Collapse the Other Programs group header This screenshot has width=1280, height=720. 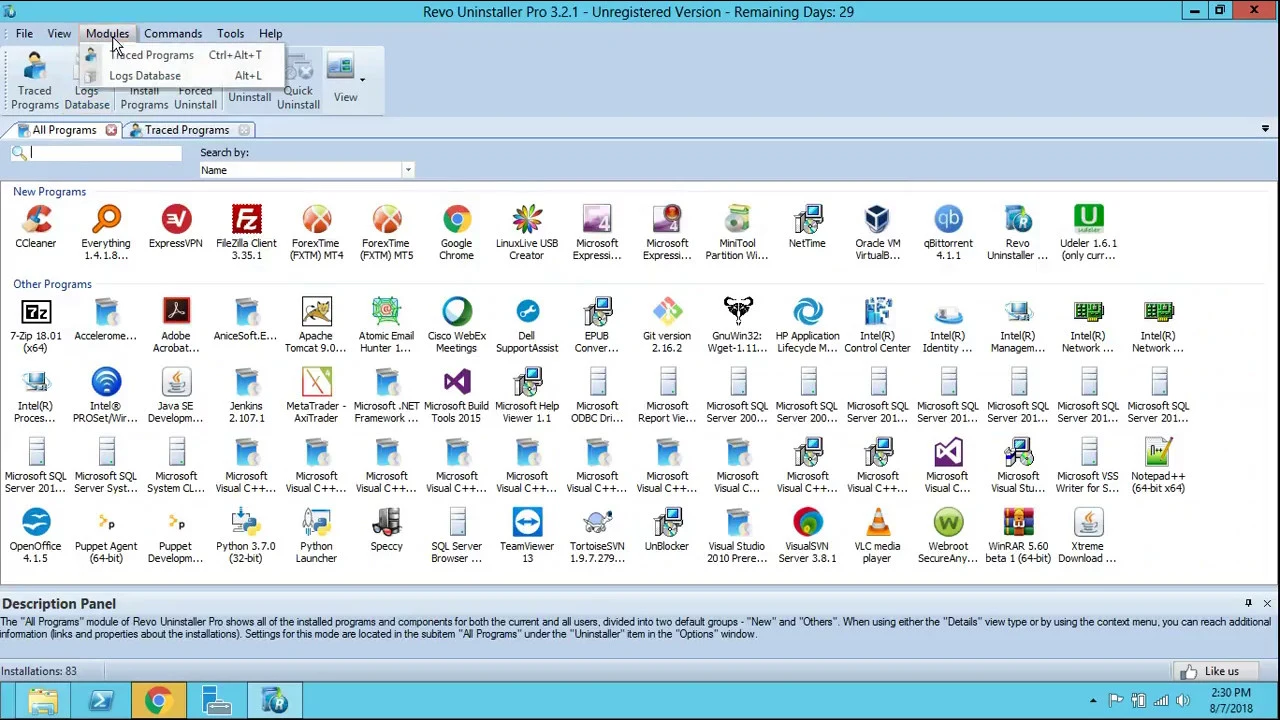(52, 284)
